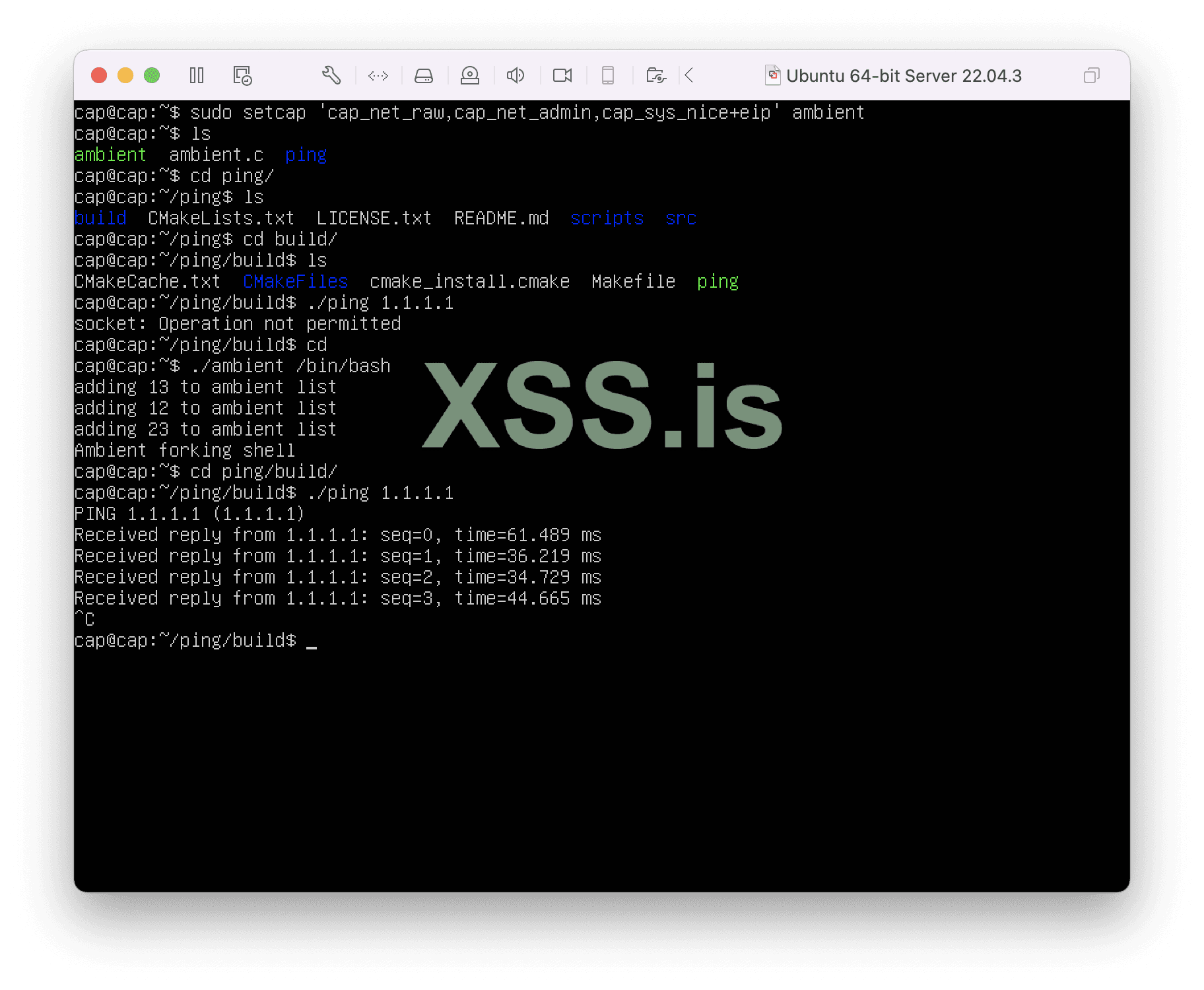Click the 'PING 1.1.1.1 (1.1.1.1)' line
Image resolution: width=1204 pixels, height=990 pixels.
tap(189, 514)
